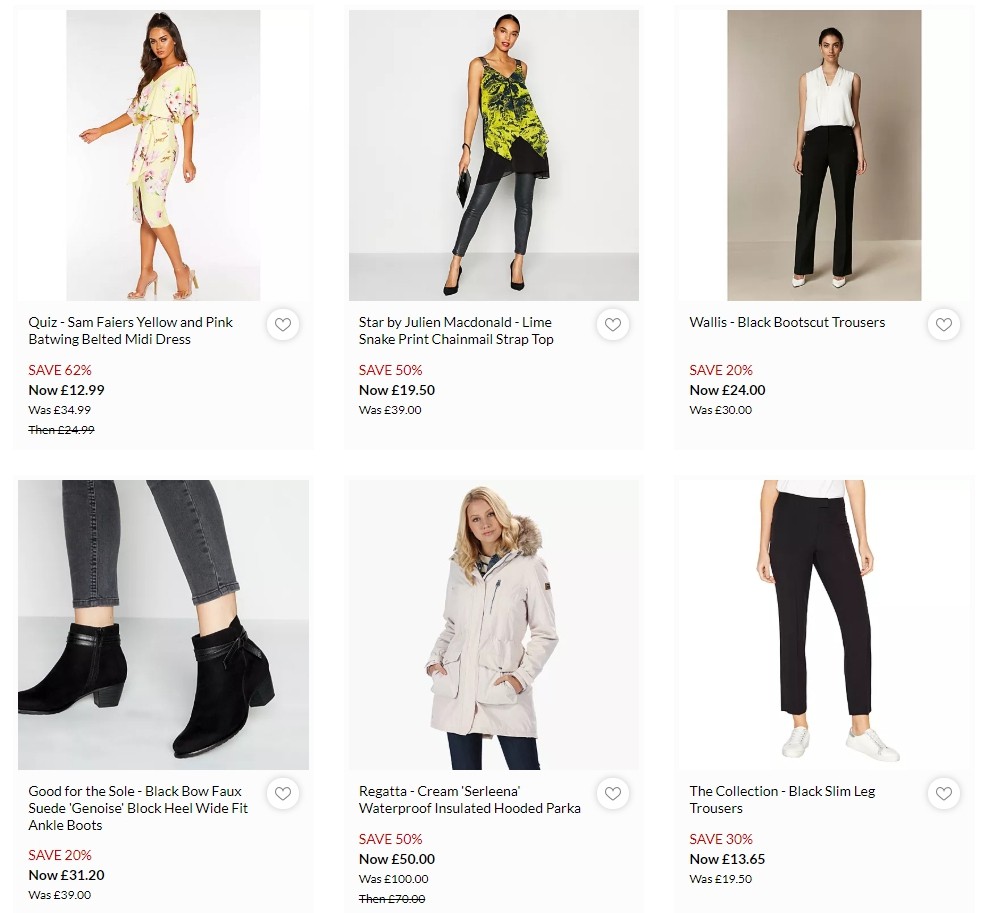
Task: Tap the wishlist icon beside the parka title
Action: 613,793
